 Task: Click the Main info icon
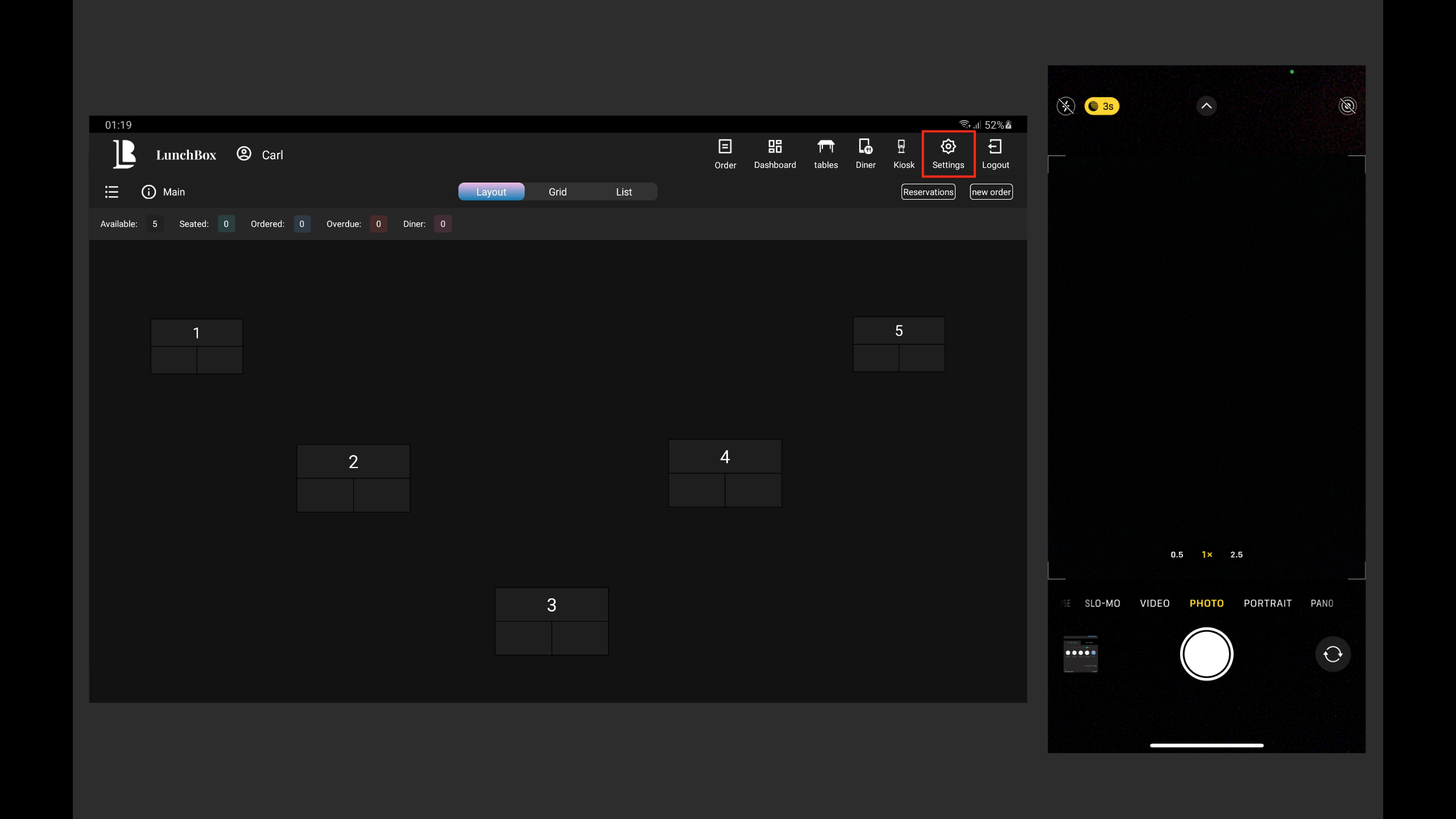(148, 192)
